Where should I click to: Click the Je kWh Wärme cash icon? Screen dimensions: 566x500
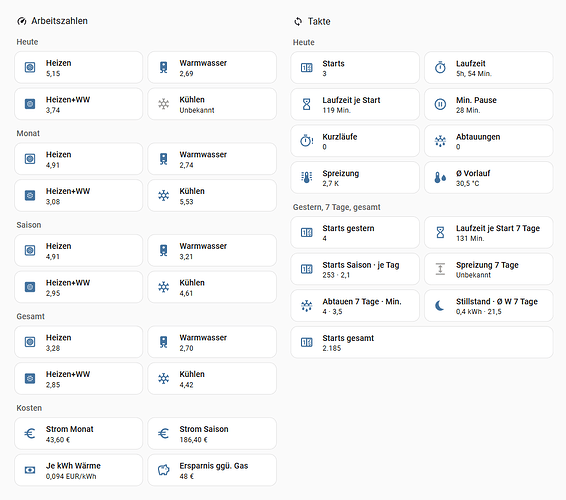pos(30,470)
